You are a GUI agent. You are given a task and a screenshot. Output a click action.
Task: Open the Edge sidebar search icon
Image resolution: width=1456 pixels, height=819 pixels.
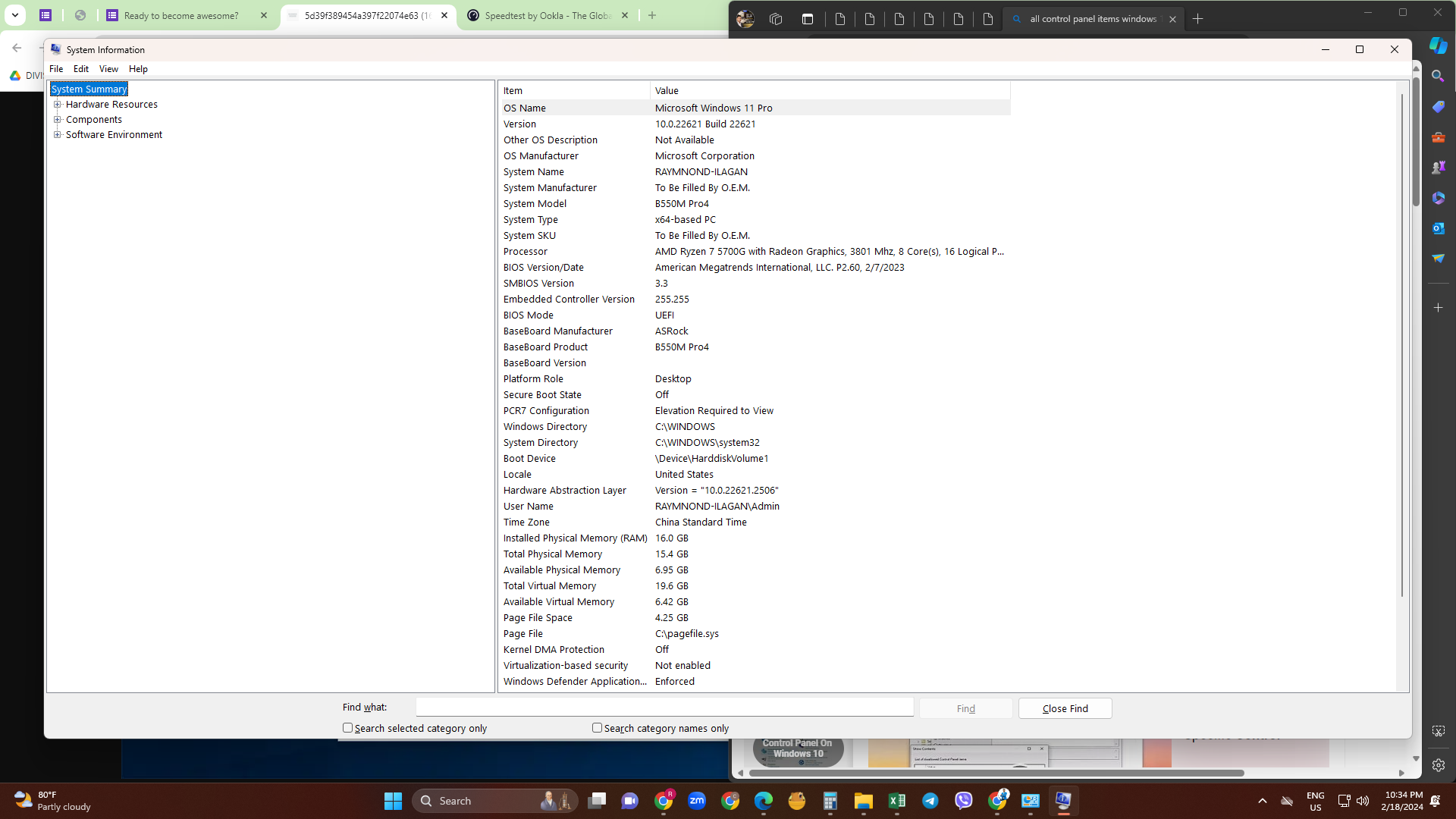click(1438, 77)
